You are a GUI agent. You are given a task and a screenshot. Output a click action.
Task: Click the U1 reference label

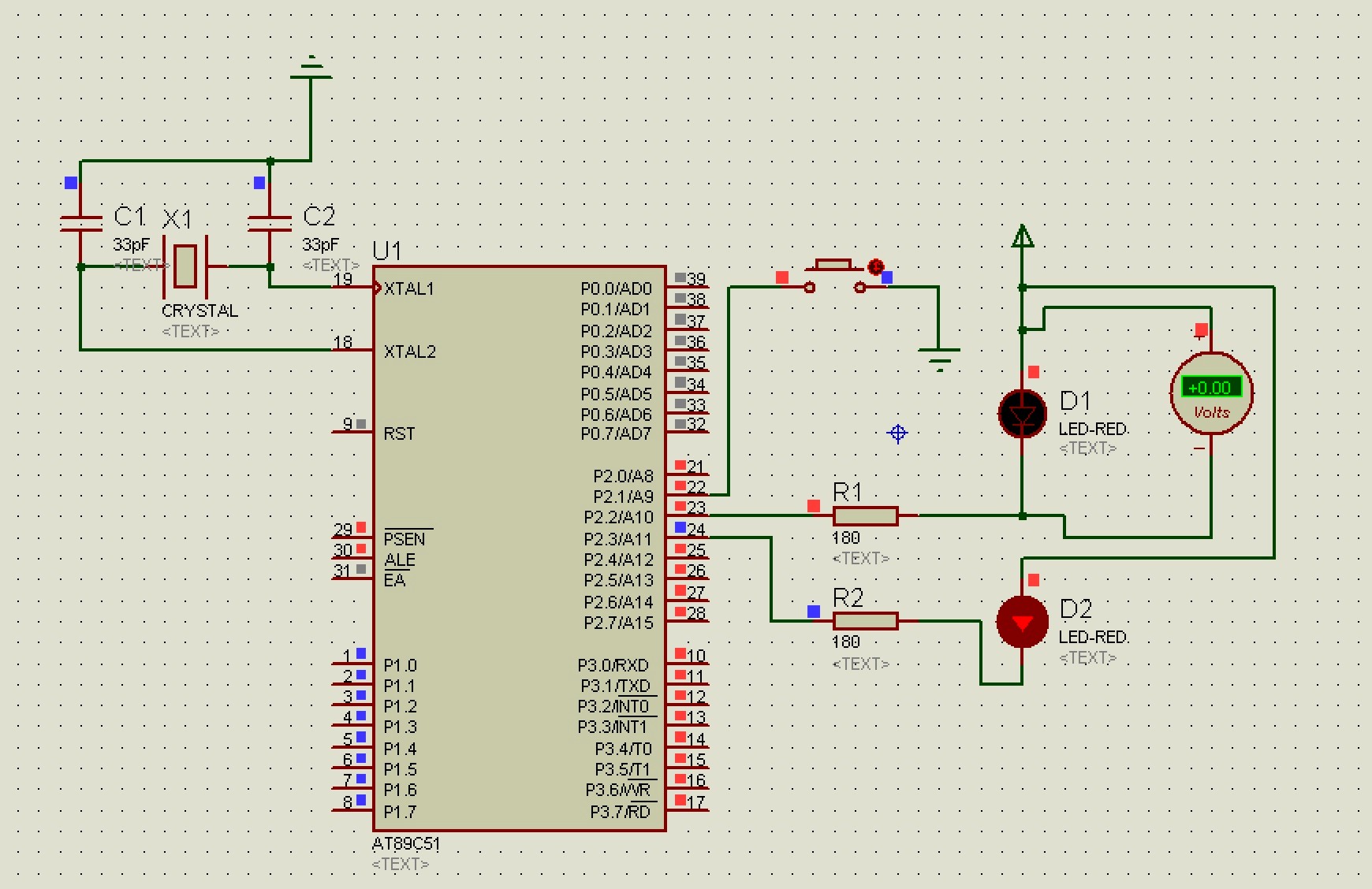[387, 251]
